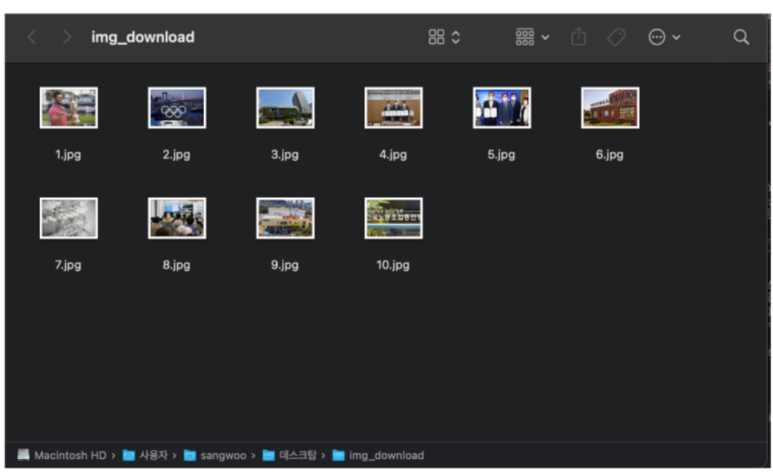Click the Edit Tags icon
This screenshot has width=773, height=476.
[x=616, y=37]
